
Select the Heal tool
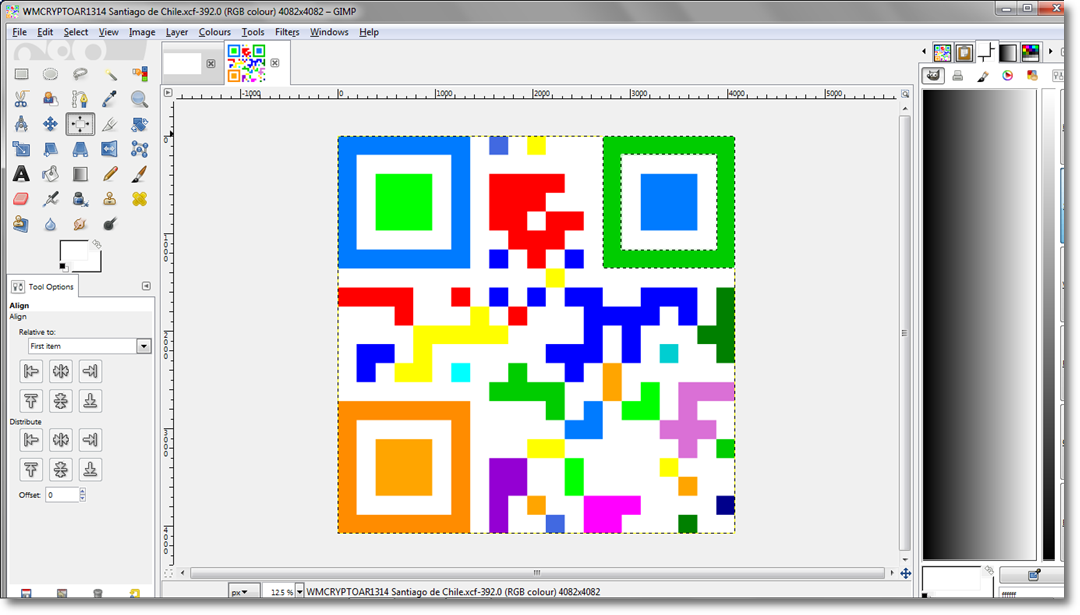[x=139, y=199]
